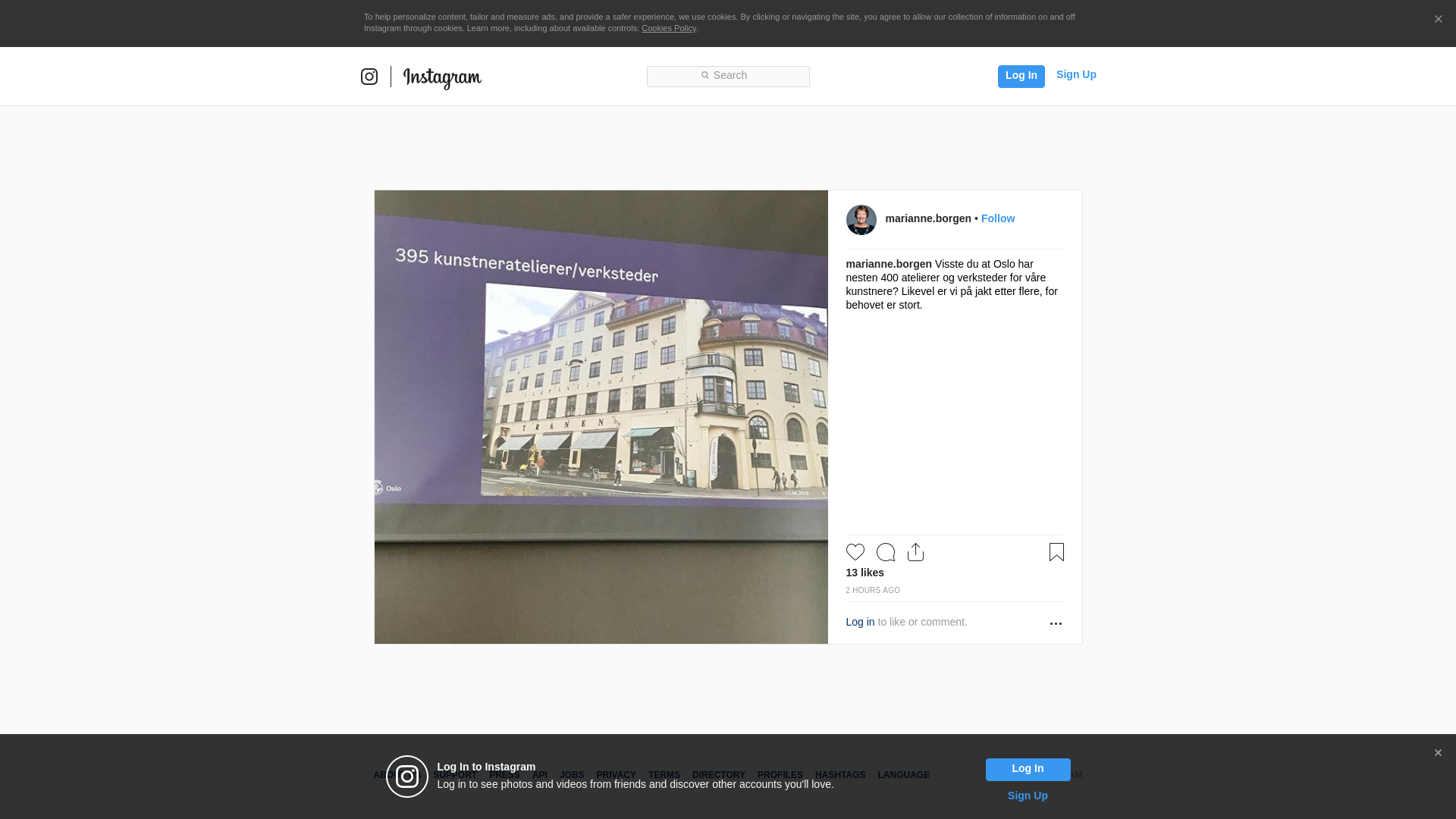Open the HASHTAGS footer link
The image size is (1456, 819).
[839, 775]
